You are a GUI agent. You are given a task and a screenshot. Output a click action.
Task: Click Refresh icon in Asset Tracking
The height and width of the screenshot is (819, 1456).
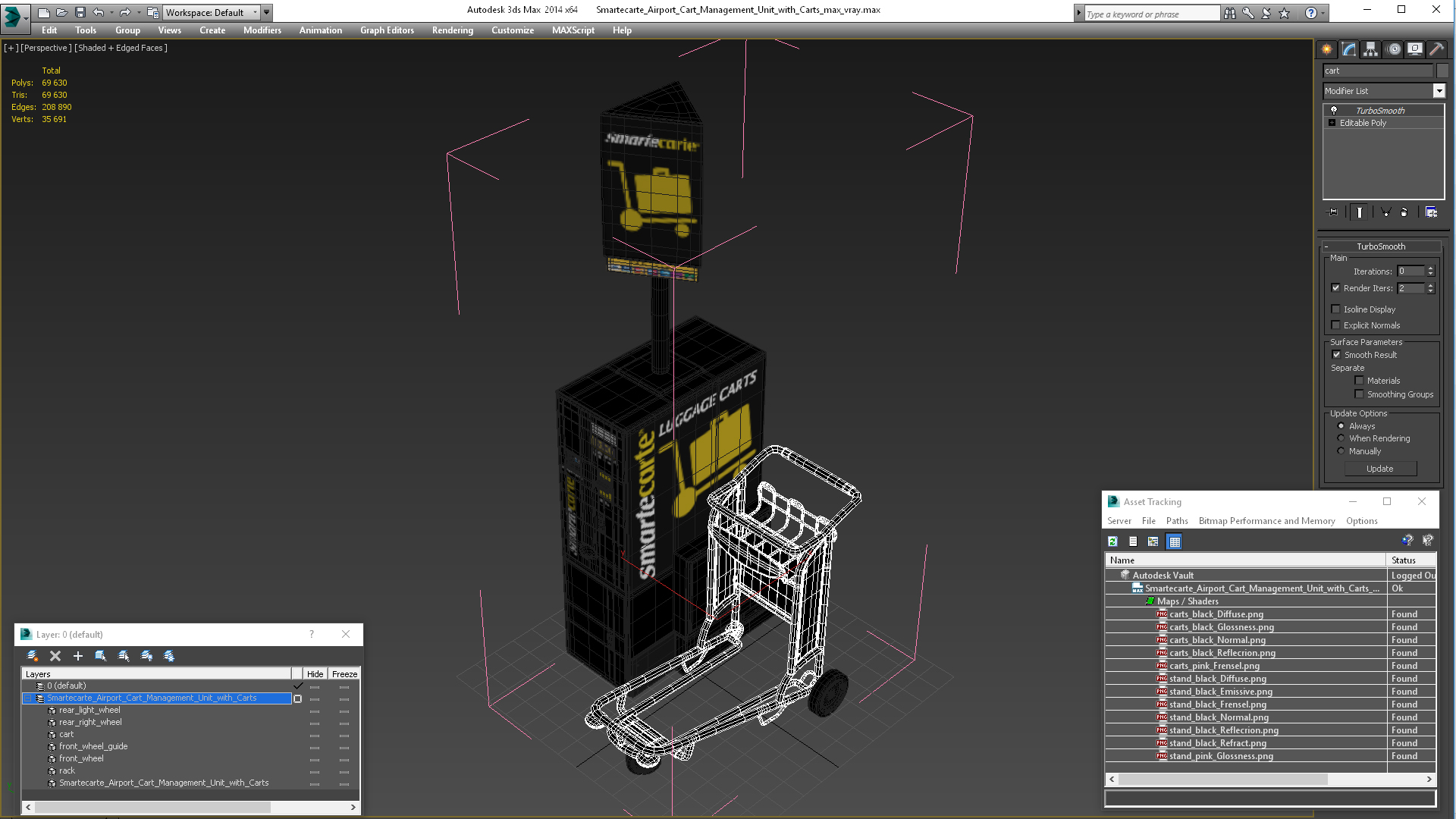point(1112,541)
